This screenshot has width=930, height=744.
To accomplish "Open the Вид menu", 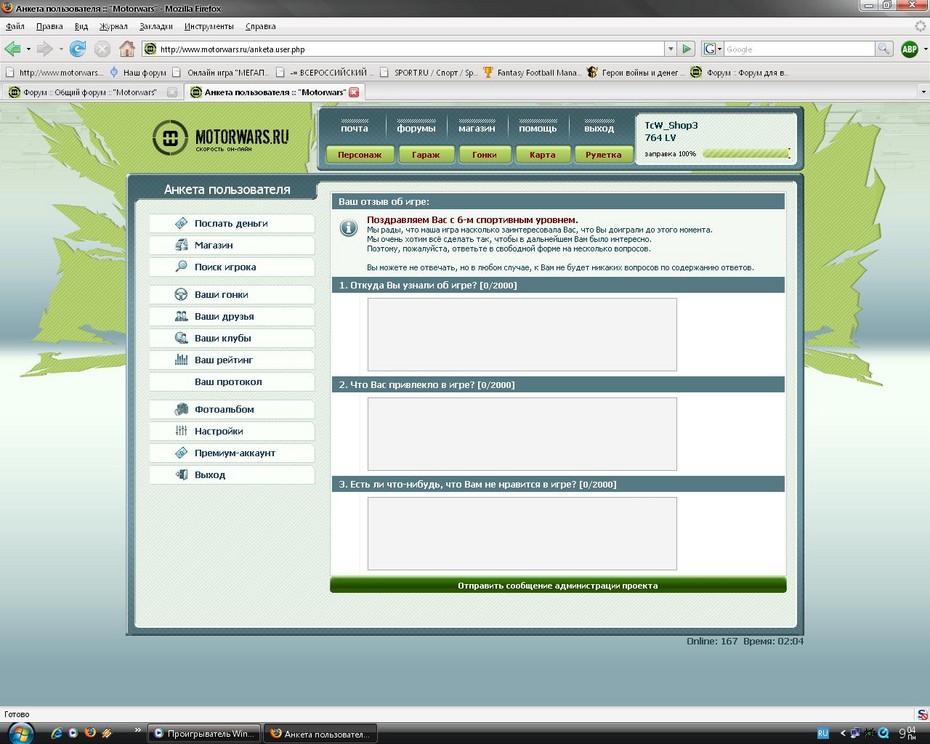I will (81, 26).
